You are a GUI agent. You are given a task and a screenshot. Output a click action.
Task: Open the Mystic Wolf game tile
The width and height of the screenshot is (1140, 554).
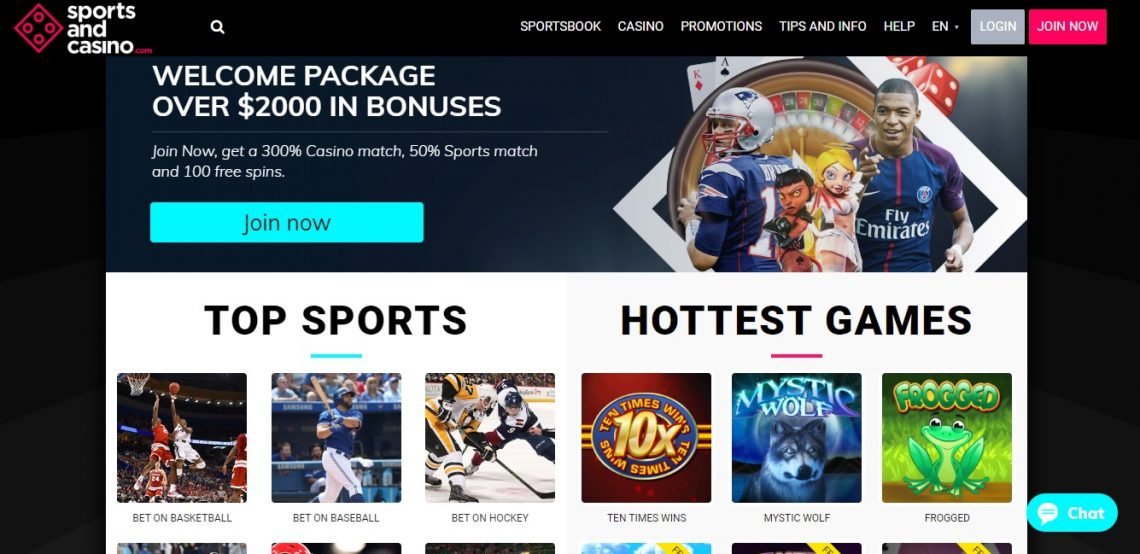point(797,438)
